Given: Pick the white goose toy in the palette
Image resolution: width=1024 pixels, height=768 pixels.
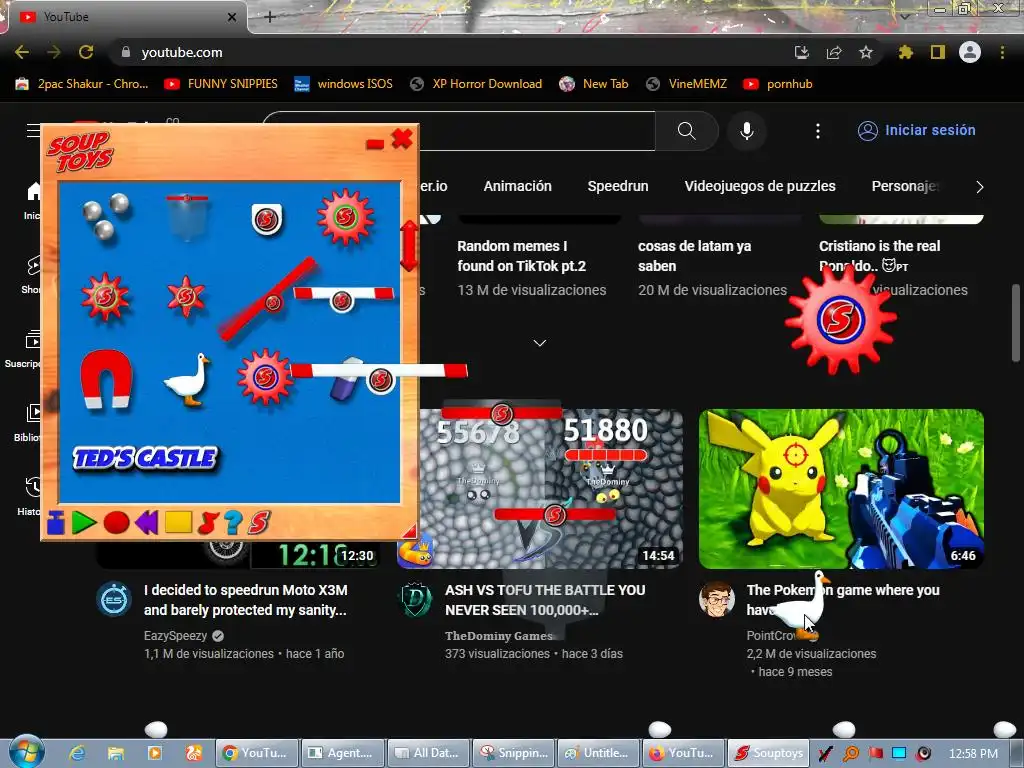Looking at the screenshot, I should click(187, 380).
